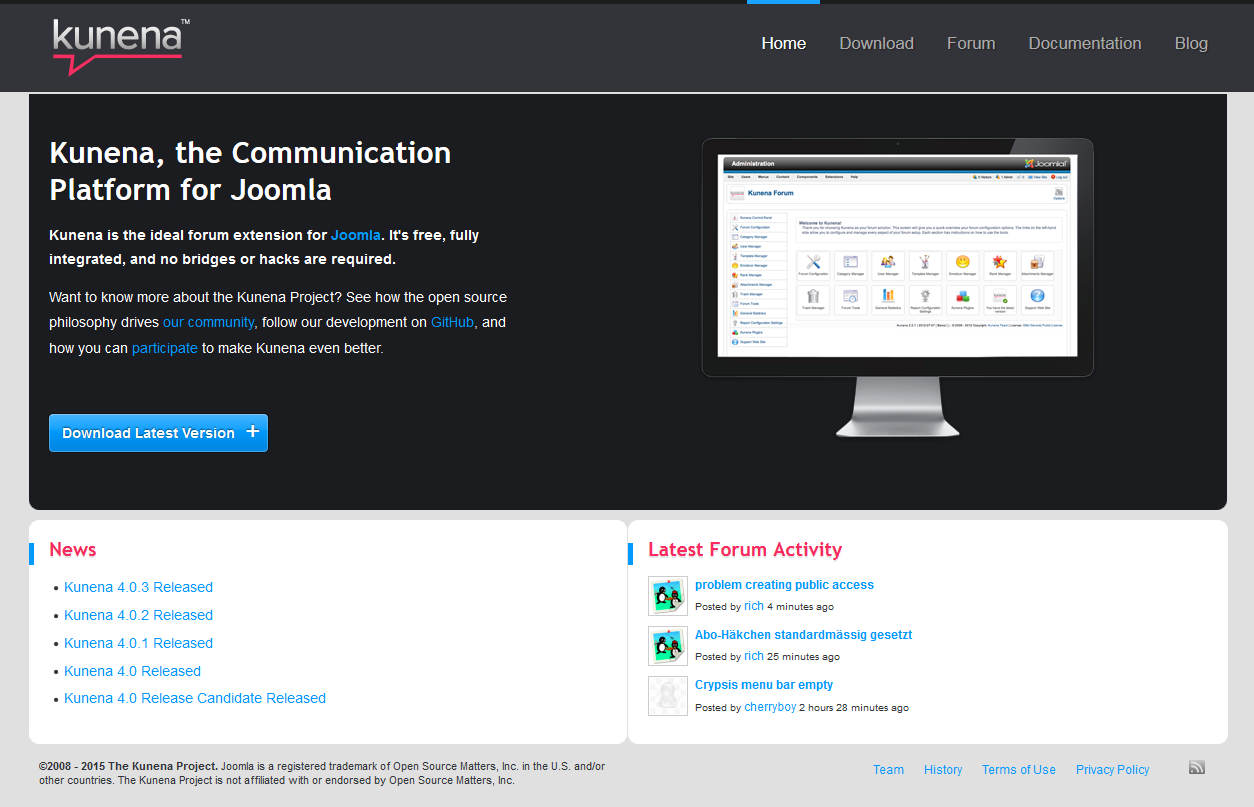Follow the 'our community' link
This screenshot has width=1254, height=807.
[x=208, y=322]
